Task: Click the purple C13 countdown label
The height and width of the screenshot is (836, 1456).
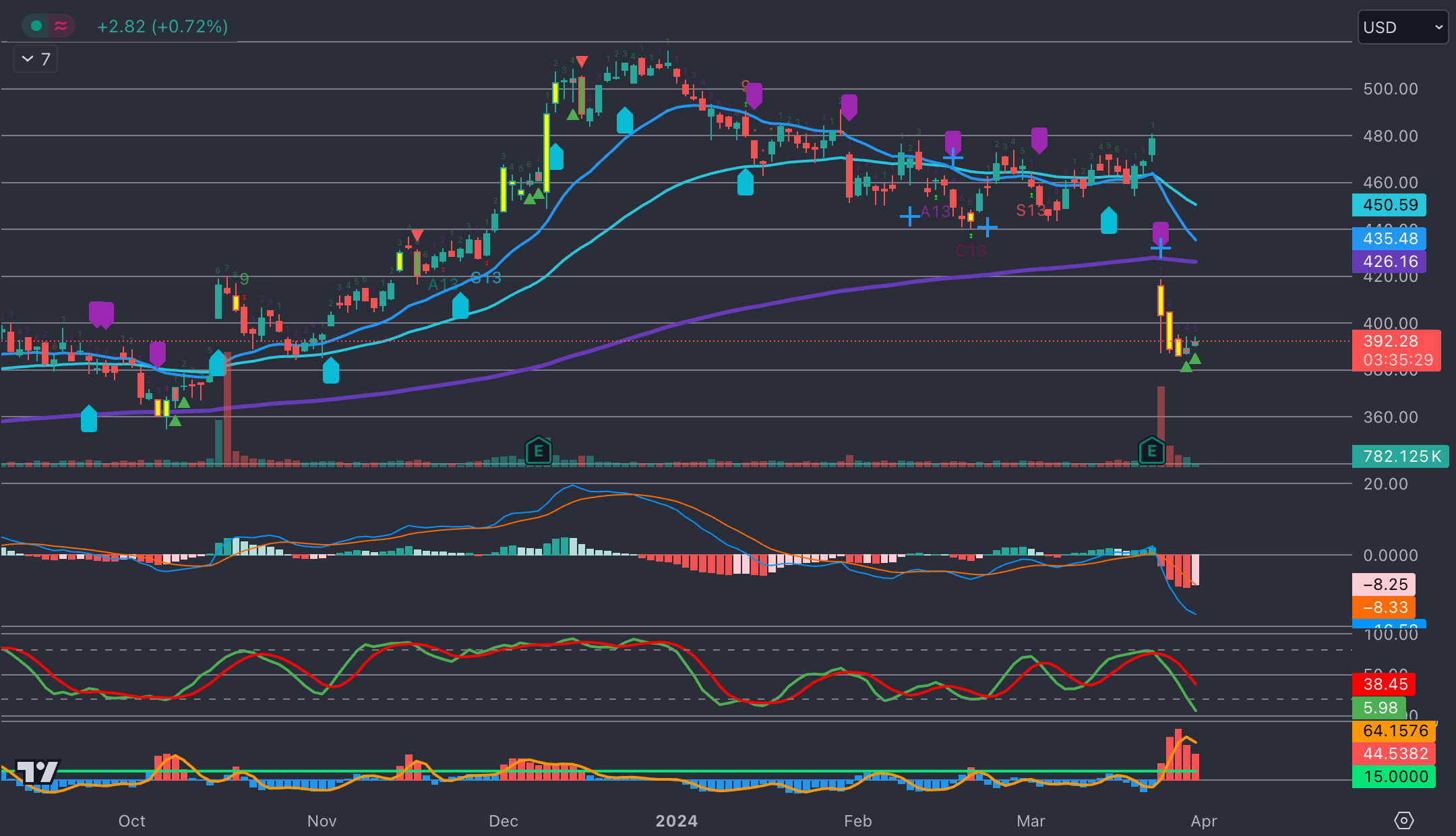Action: [x=971, y=251]
